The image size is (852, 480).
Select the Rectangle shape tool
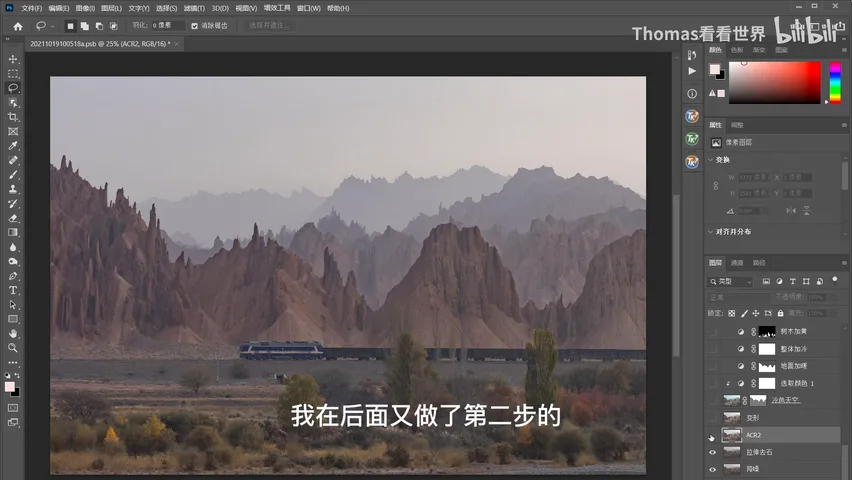(x=13, y=319)
